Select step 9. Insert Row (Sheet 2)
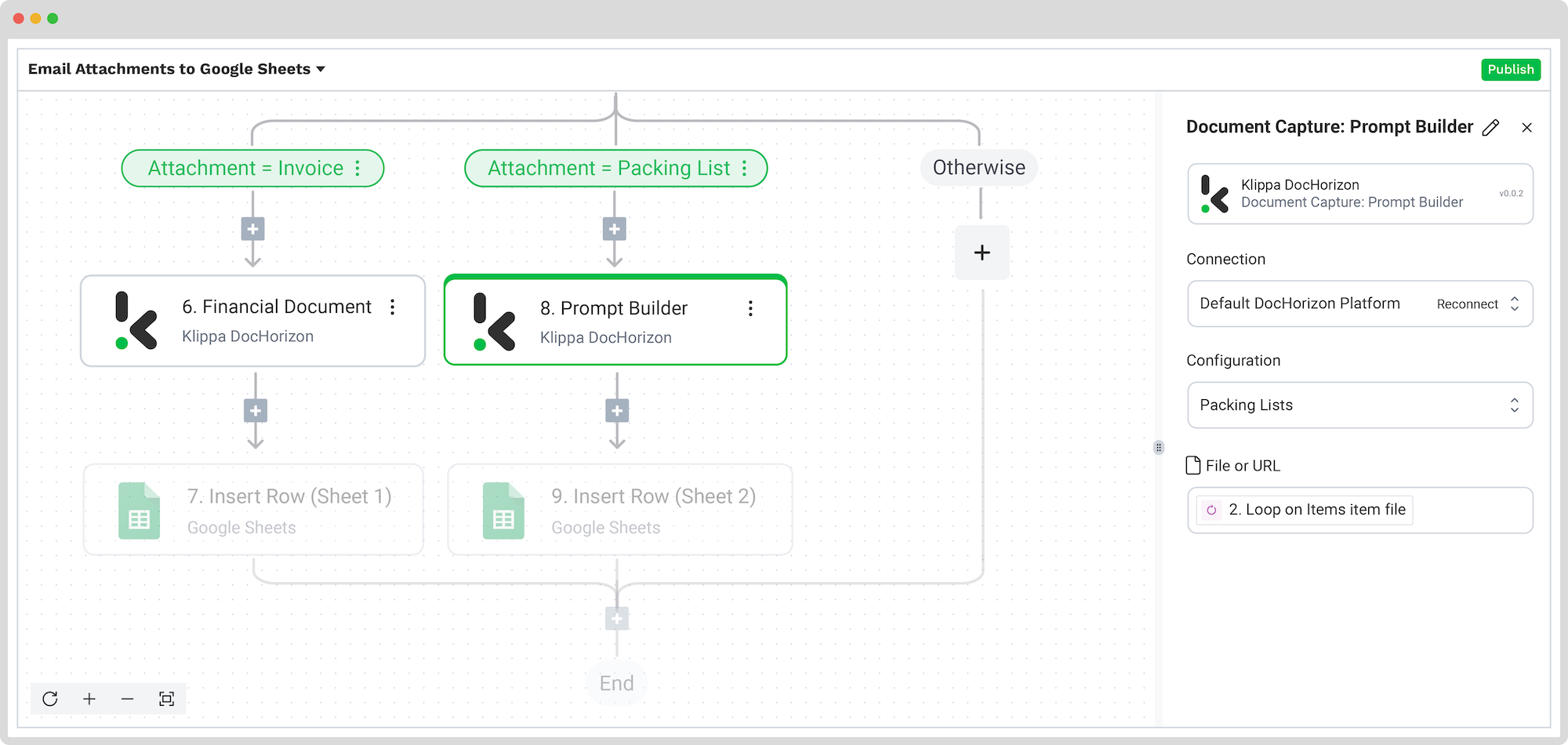1568x745 pixels. click(x=619, y=510)
